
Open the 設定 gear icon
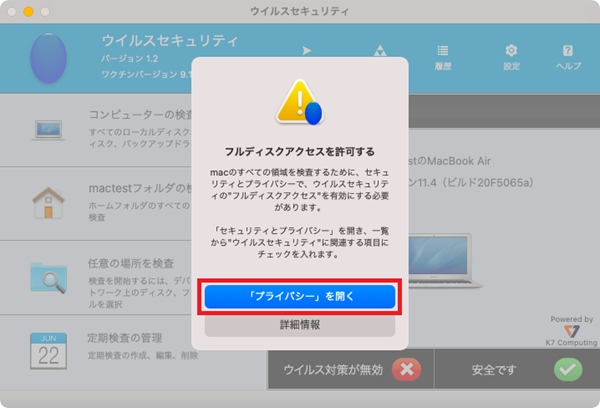(x=511, y=50)
